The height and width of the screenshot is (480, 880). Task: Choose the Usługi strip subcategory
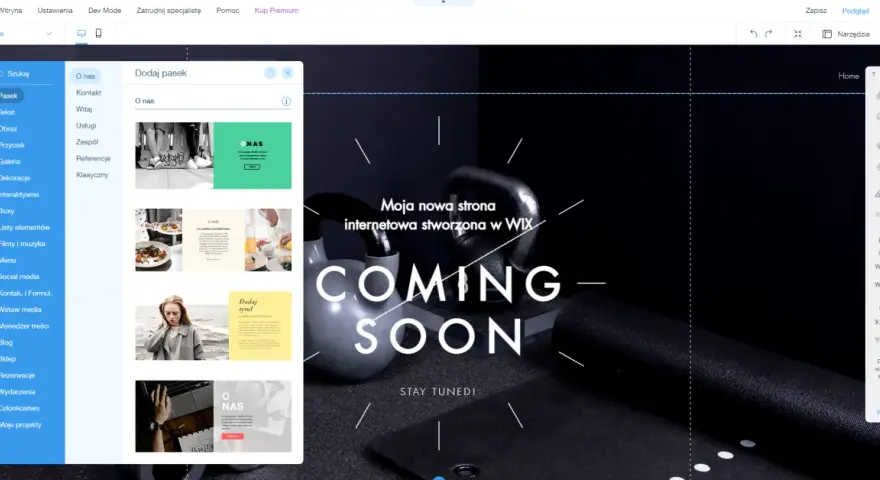(86, 126)
